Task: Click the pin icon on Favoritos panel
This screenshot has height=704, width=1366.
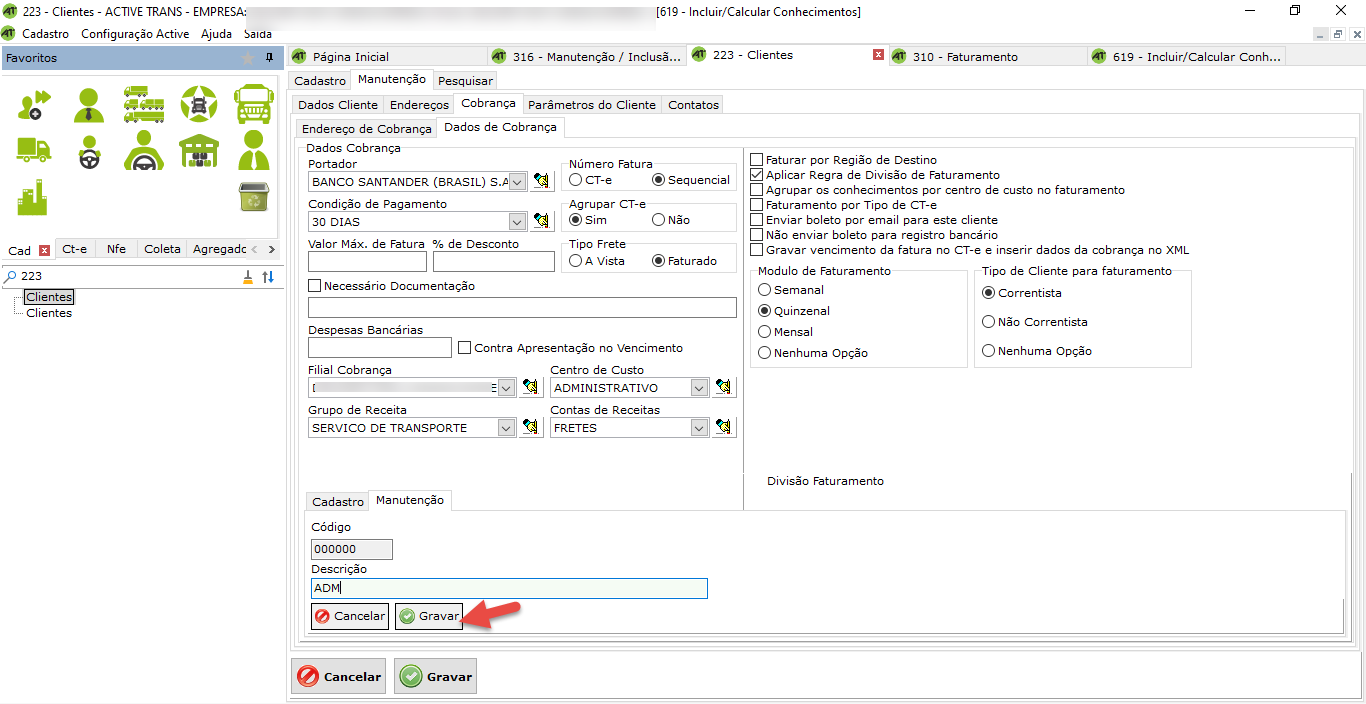Action: pyautogui.click(x=269, y=58)
